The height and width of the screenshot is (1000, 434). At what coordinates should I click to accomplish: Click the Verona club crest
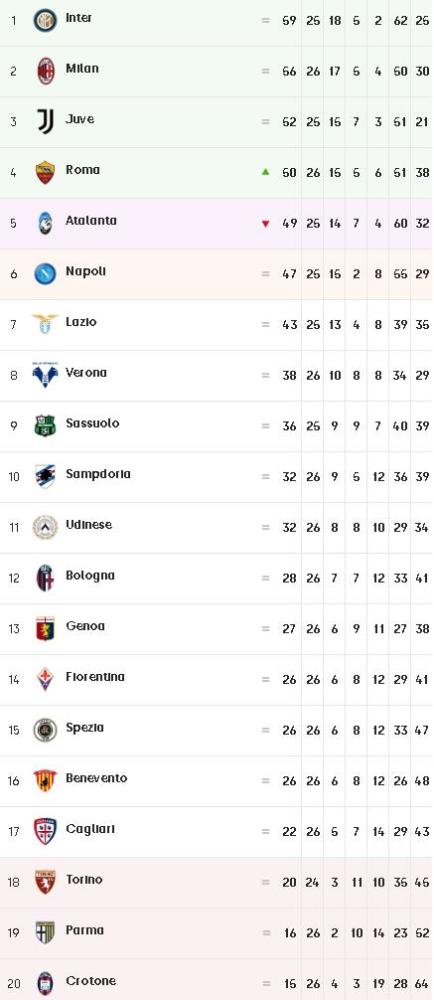point(45,374)
